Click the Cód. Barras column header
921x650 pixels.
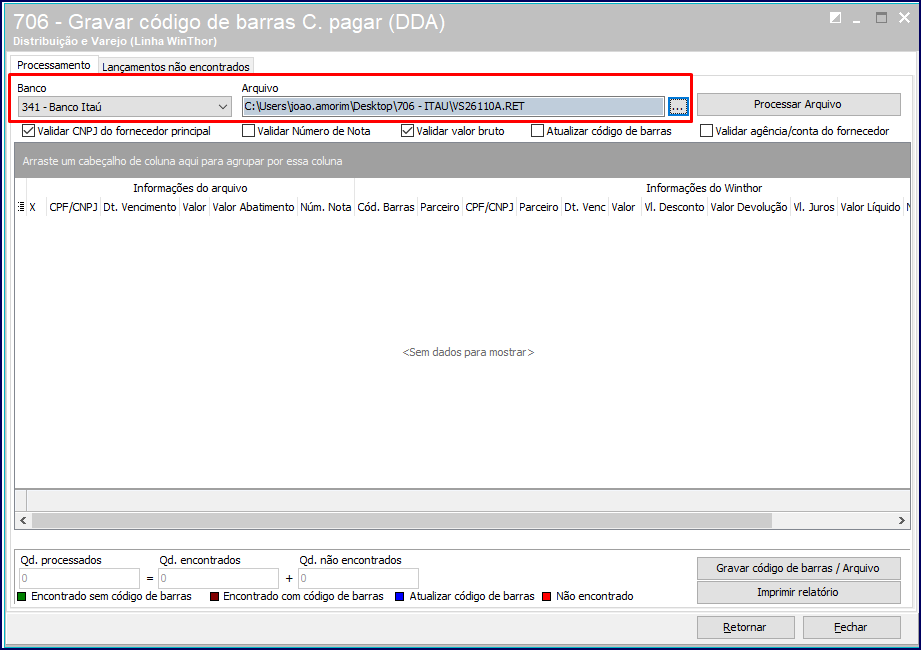[x=386, y=207]
